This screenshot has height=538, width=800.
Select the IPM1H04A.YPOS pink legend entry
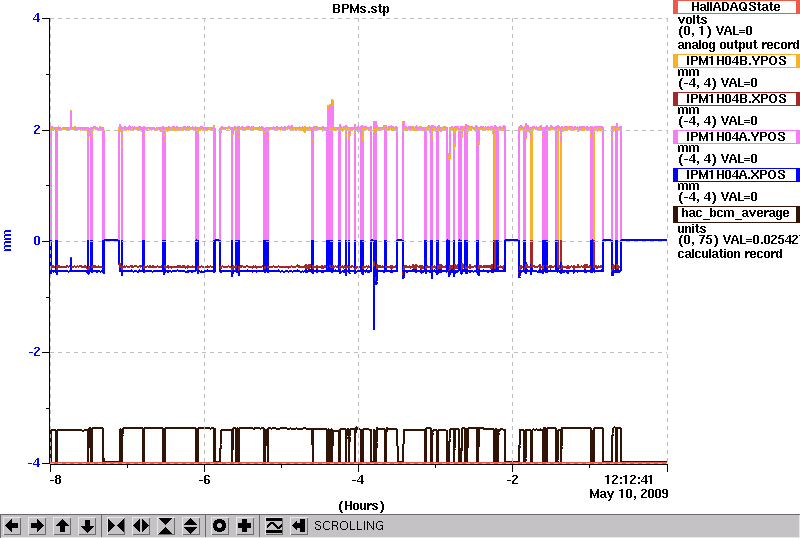[736, 137]
